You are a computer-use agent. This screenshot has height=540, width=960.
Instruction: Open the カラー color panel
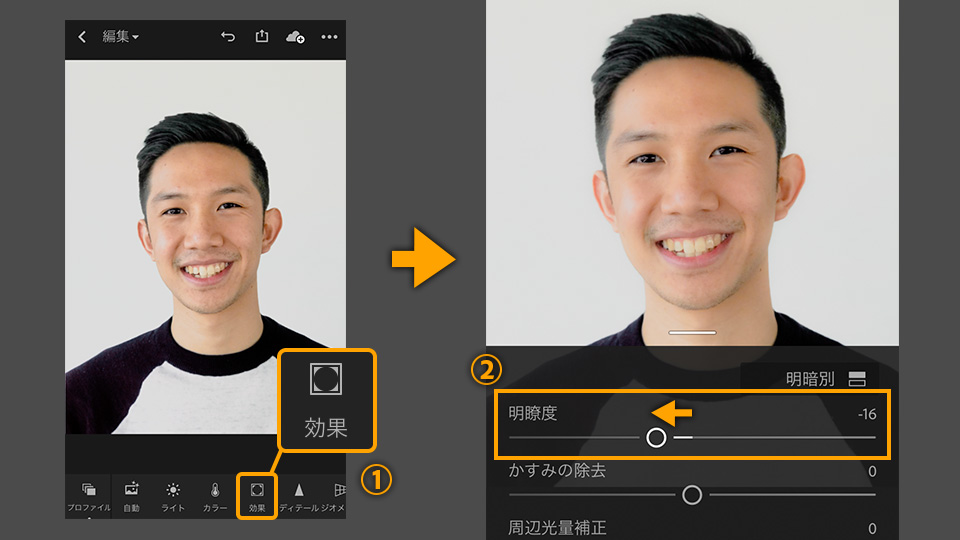(x=215, y=497)
